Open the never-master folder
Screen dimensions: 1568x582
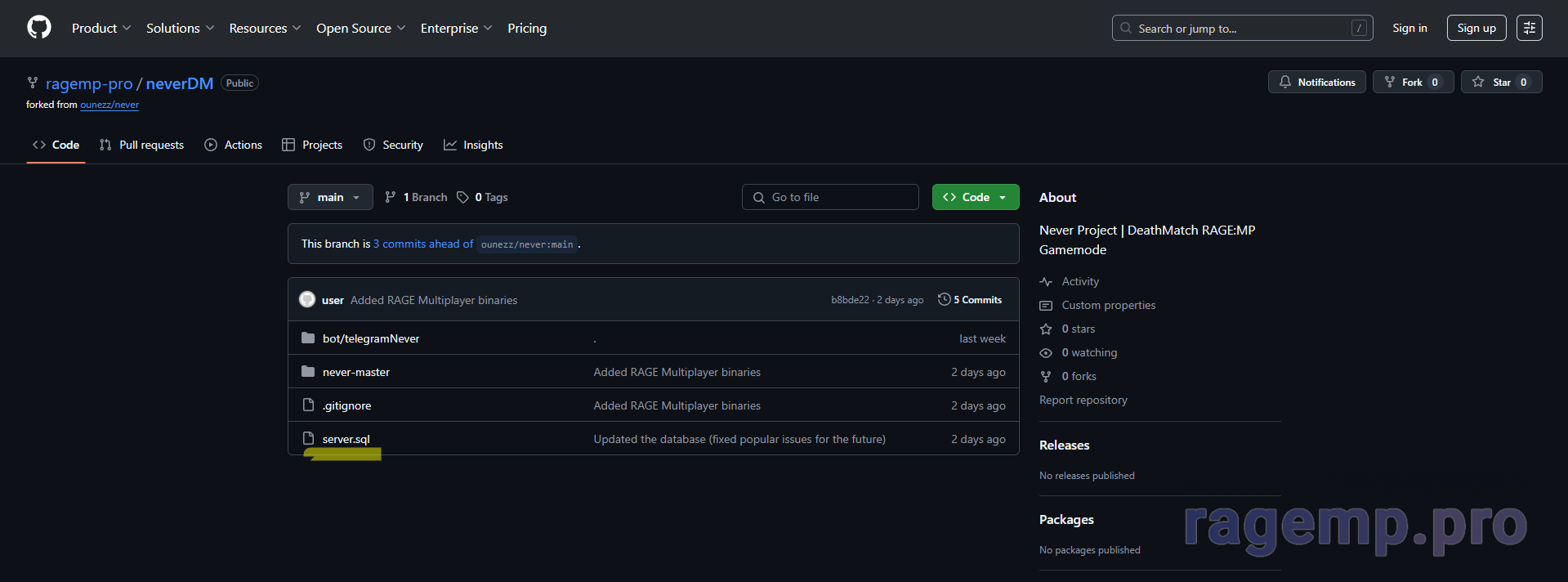click(x=356, y=372)
